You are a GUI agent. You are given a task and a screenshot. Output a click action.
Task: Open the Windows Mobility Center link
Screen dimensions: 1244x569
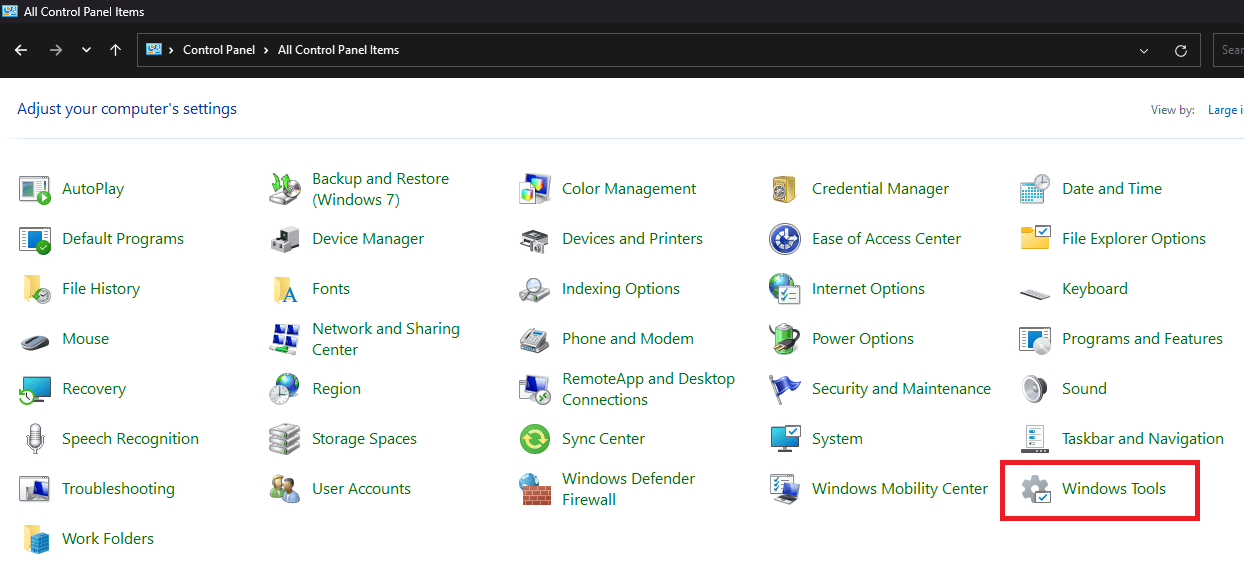[x=900, y=489]
